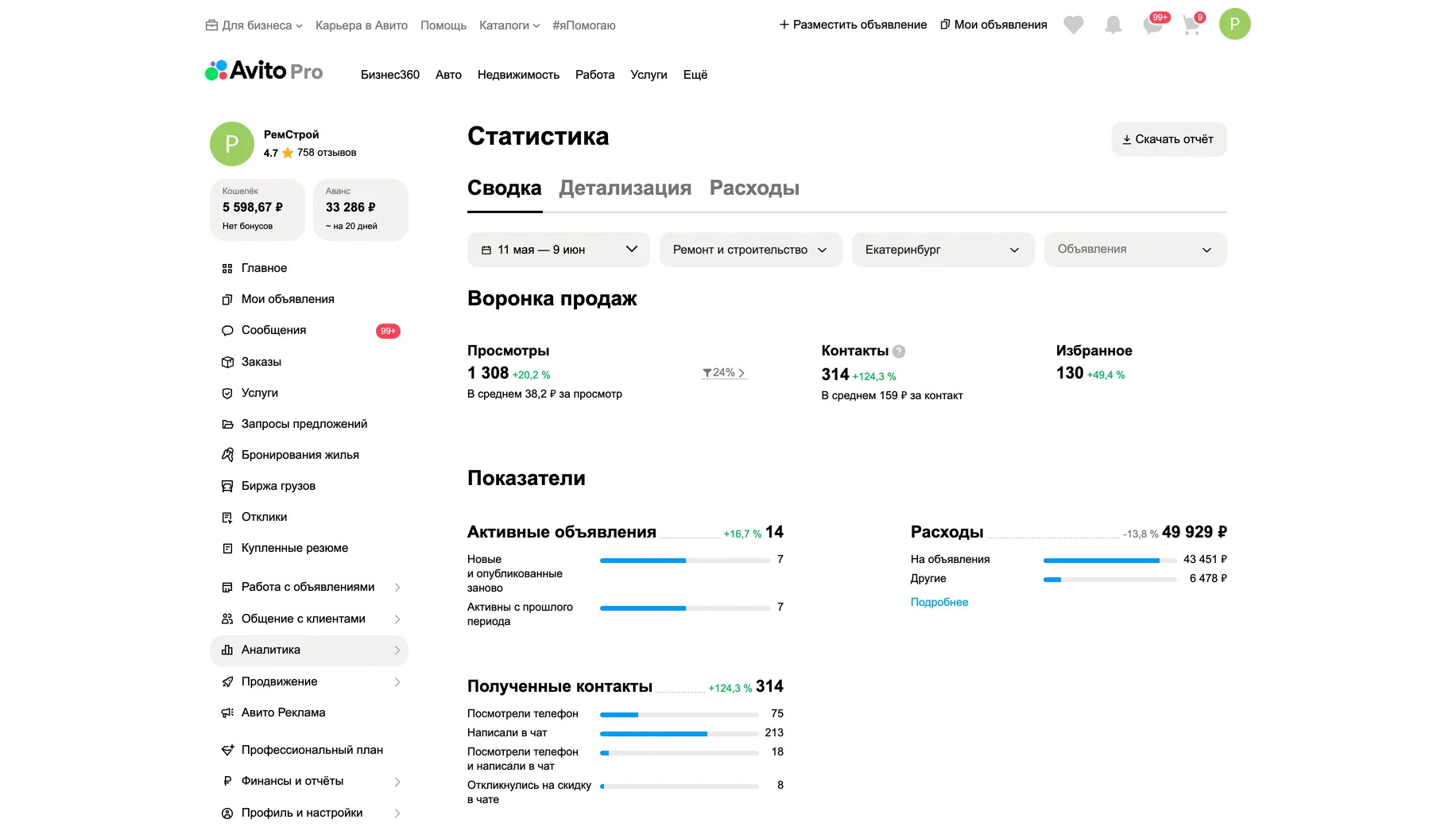Open the Ремонт и строительство category dropdown
This screenshot has width=1456, height=827.
(751, 250)
